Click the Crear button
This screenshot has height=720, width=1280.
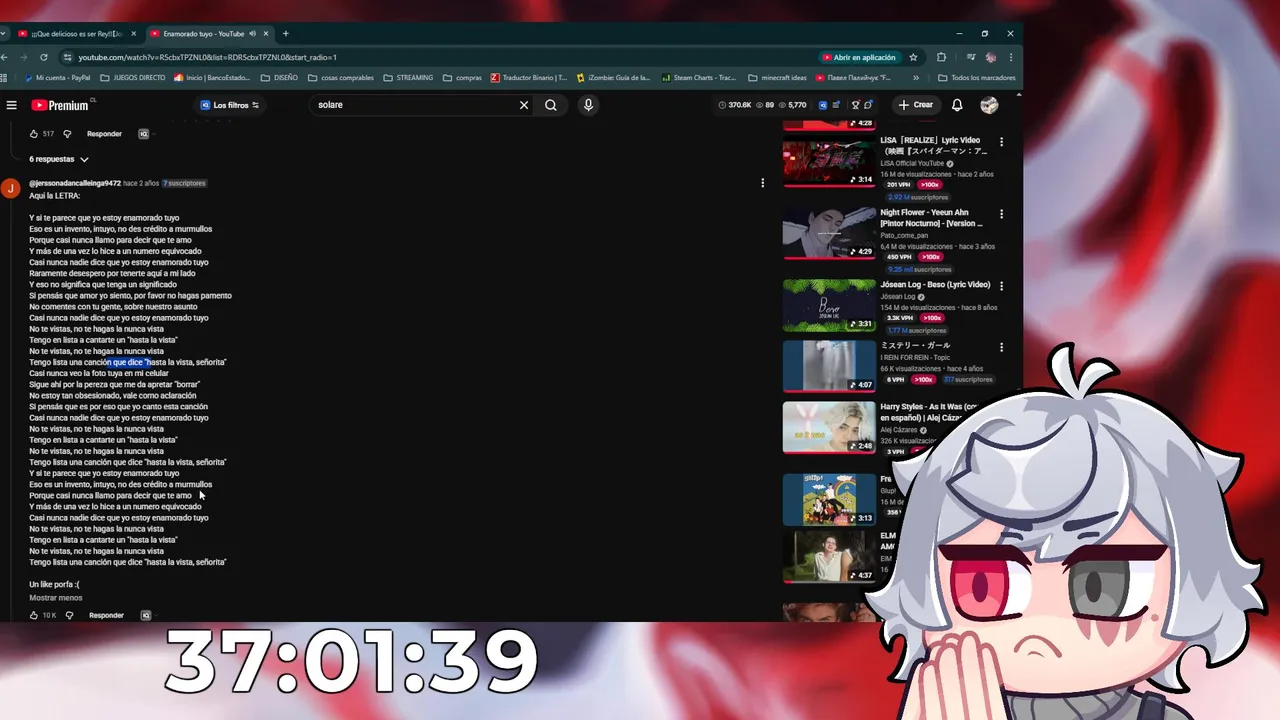[915, 105]
